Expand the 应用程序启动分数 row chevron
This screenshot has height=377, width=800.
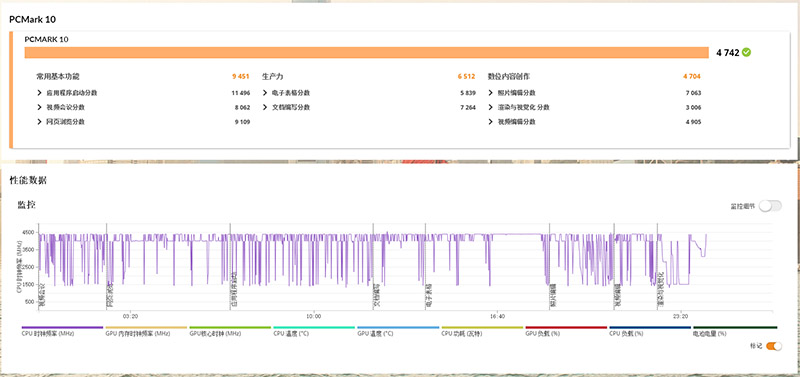point(39,93)
